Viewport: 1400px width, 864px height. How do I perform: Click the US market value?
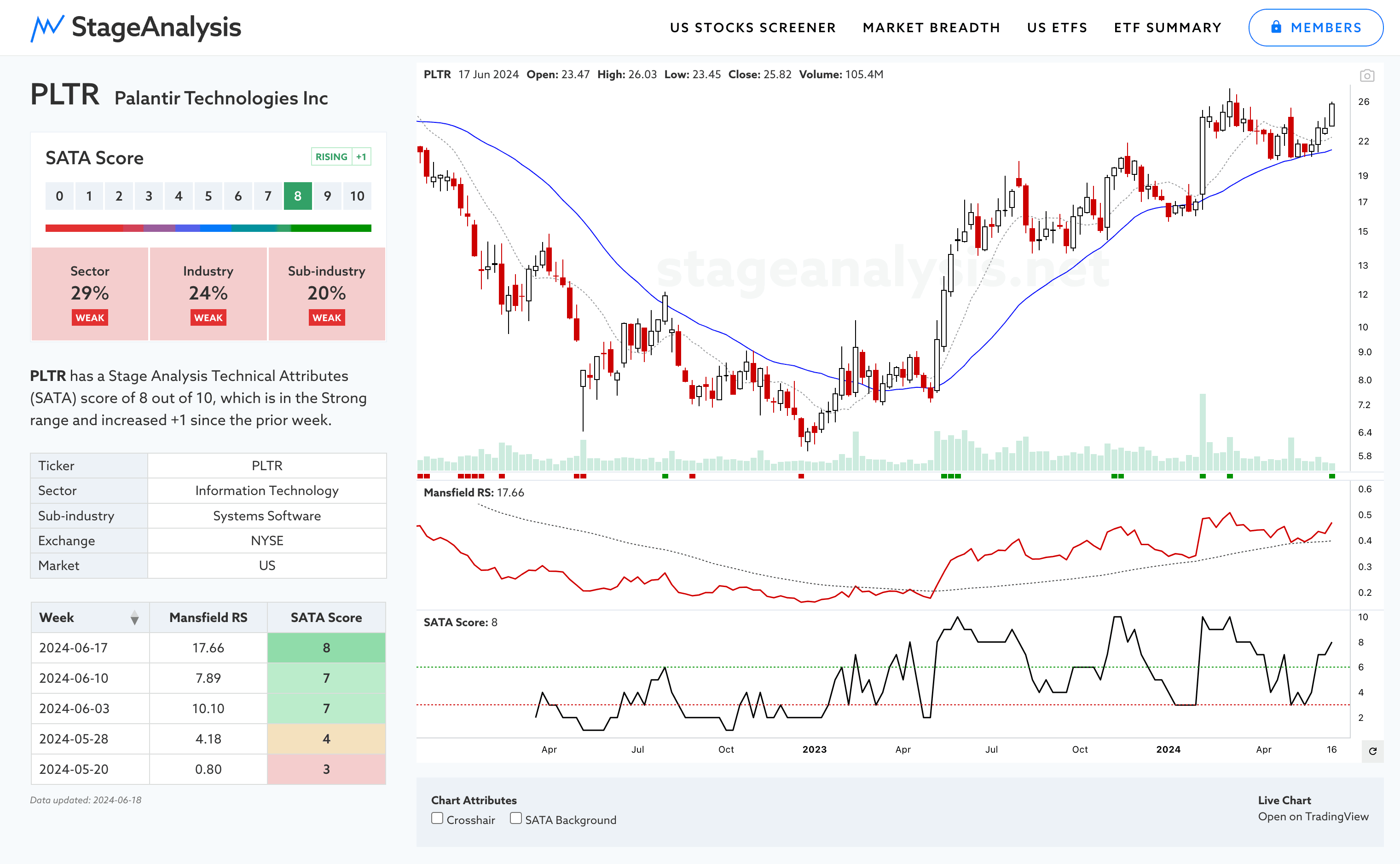tap(267, 566)
